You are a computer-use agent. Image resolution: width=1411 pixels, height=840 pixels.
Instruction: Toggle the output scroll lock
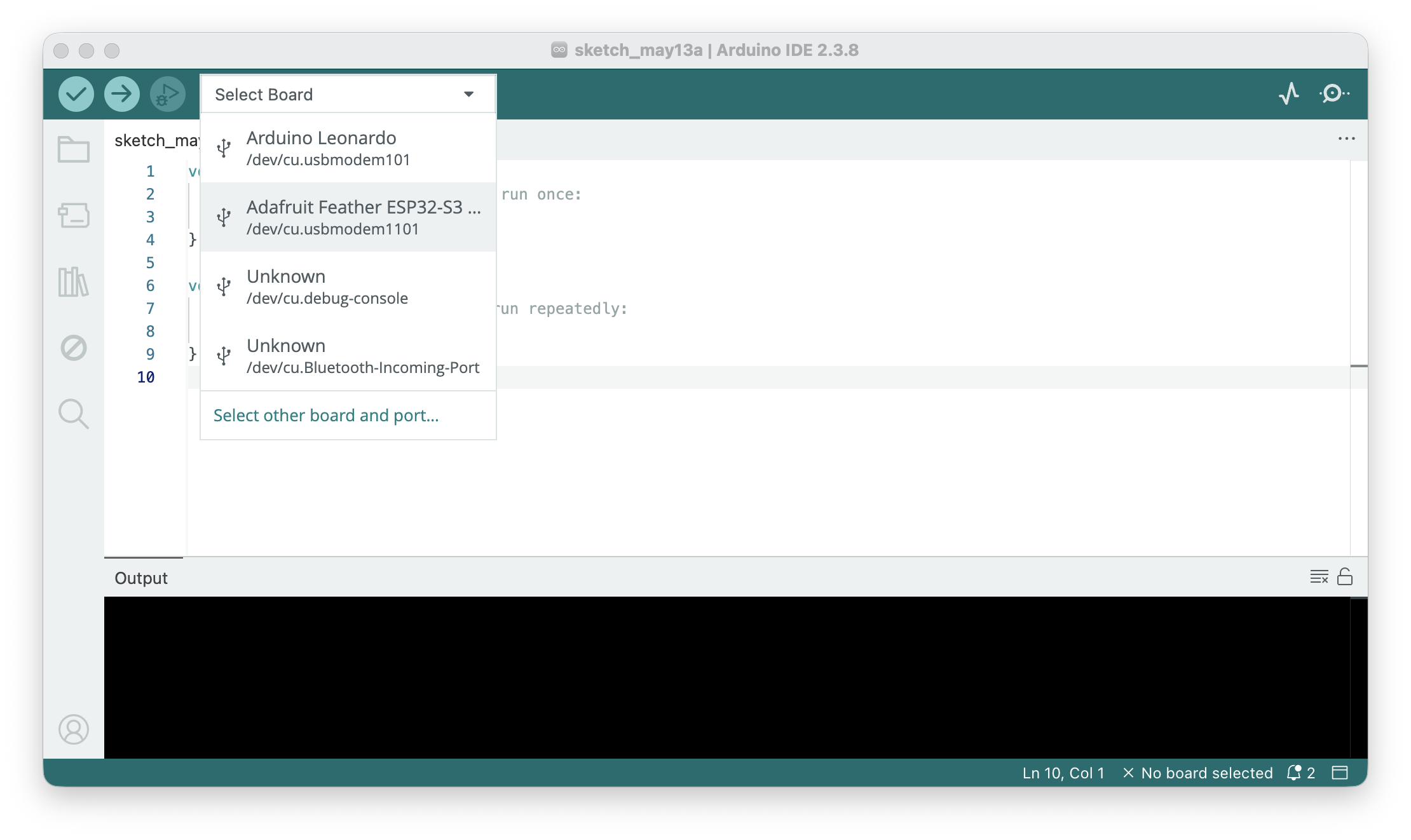pyautogui.click(x=1345, y=576)
